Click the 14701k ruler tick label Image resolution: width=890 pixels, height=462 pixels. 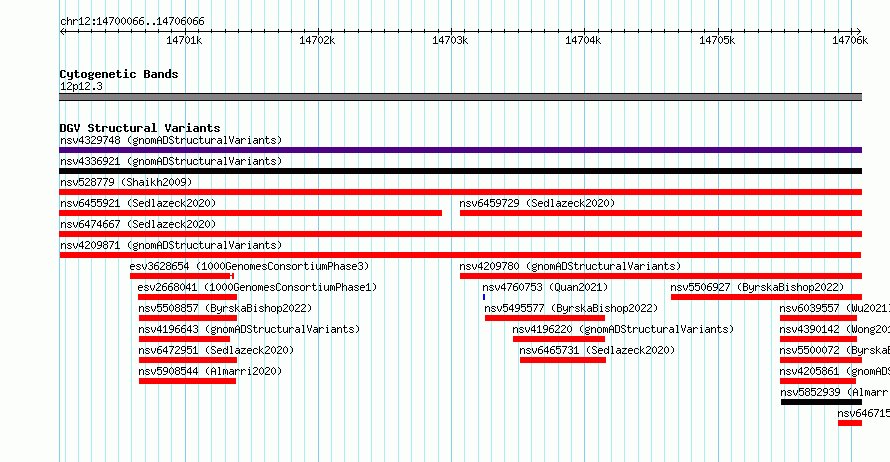pyautogui.click(x=184, y=40)
